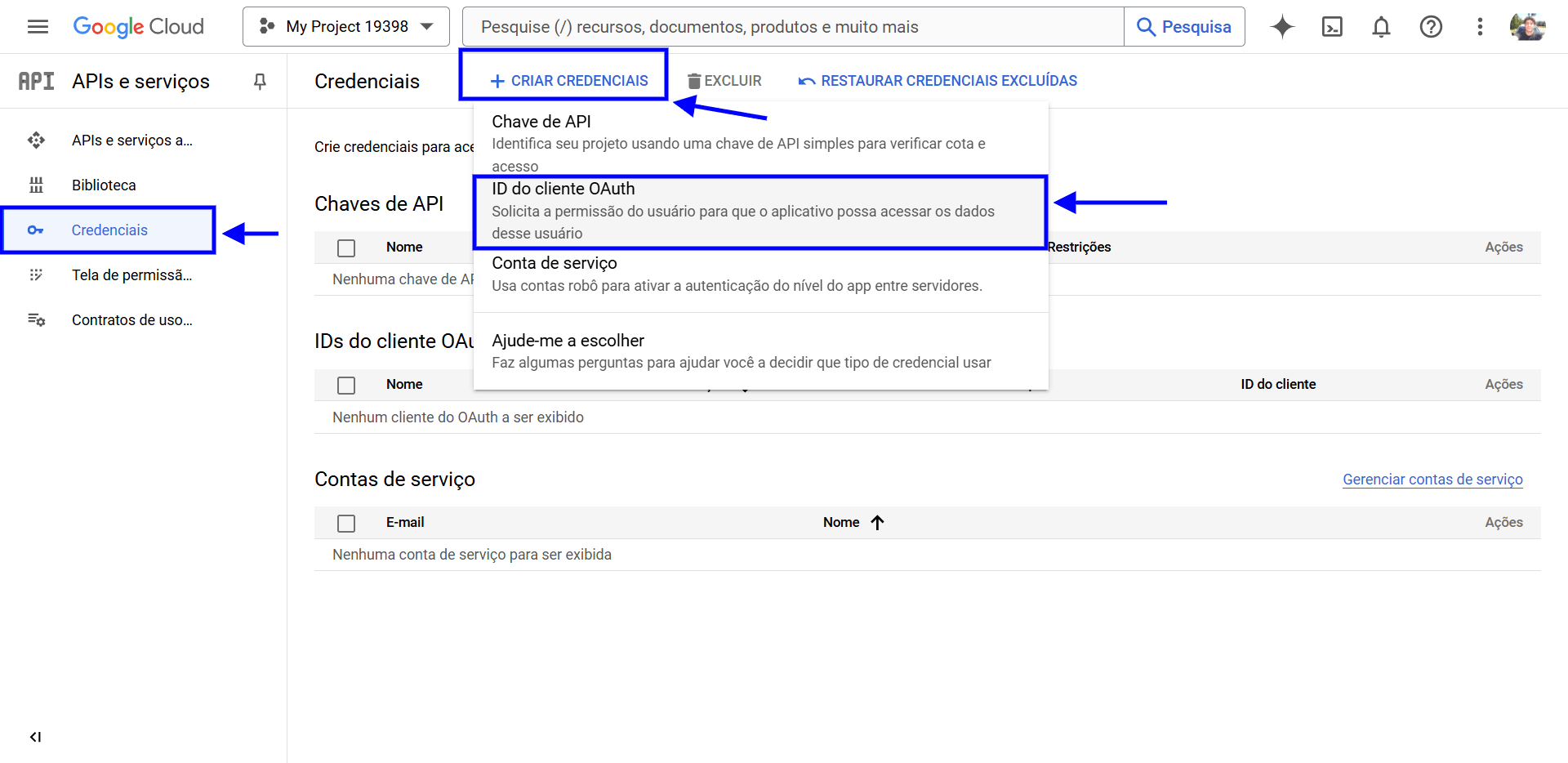
Task: Open Gerenciar contas de serviço link
Action: [1432, 480]
